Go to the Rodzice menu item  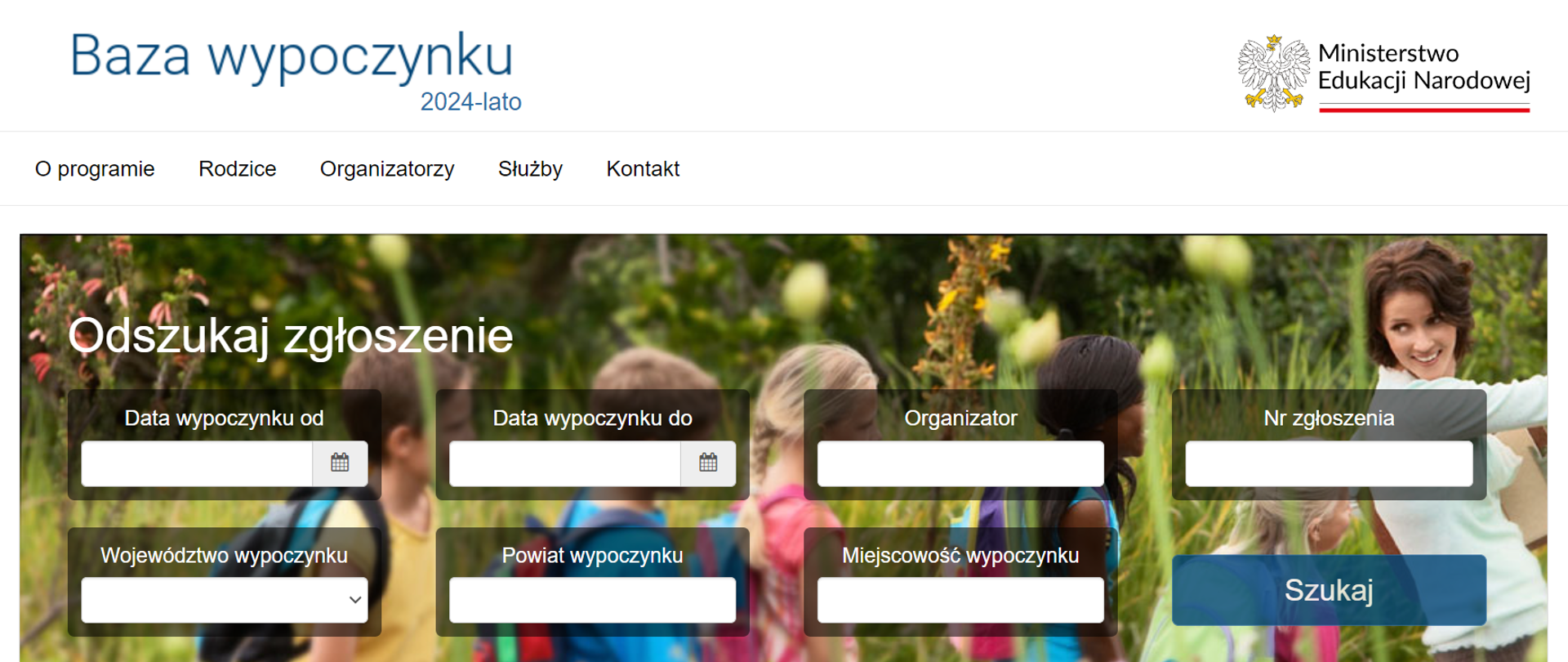(238, 169)
